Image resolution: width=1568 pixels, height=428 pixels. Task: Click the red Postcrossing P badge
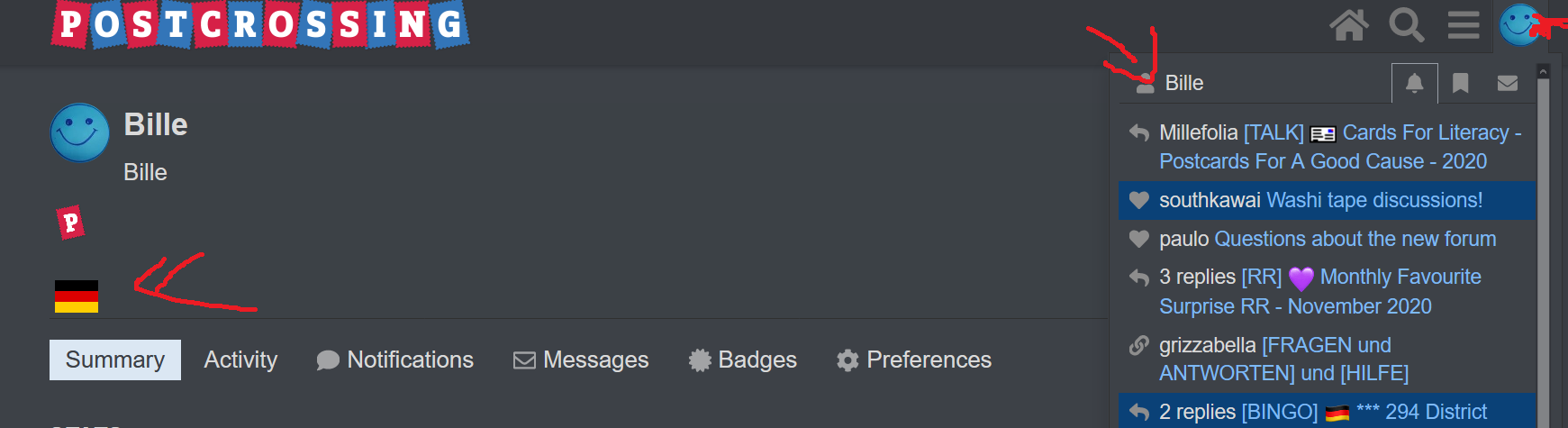70,222
